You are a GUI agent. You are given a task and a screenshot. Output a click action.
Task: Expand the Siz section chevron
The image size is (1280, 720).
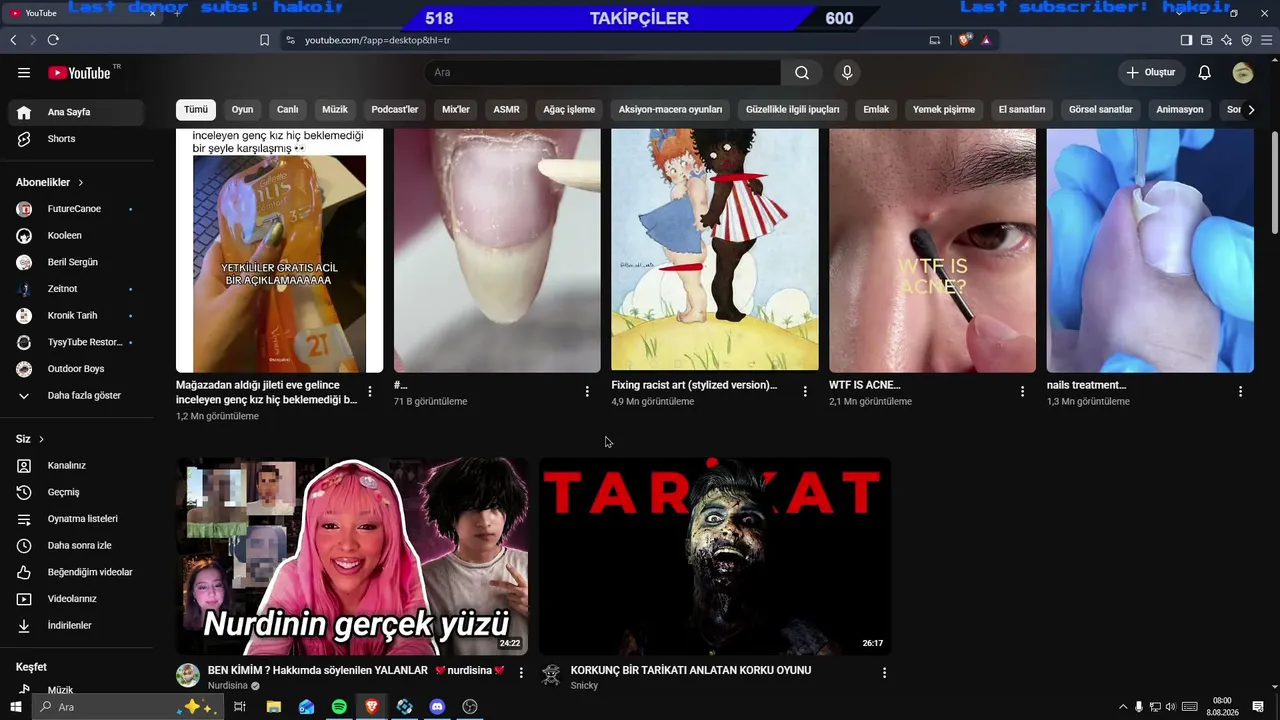[x=41, y=439]
